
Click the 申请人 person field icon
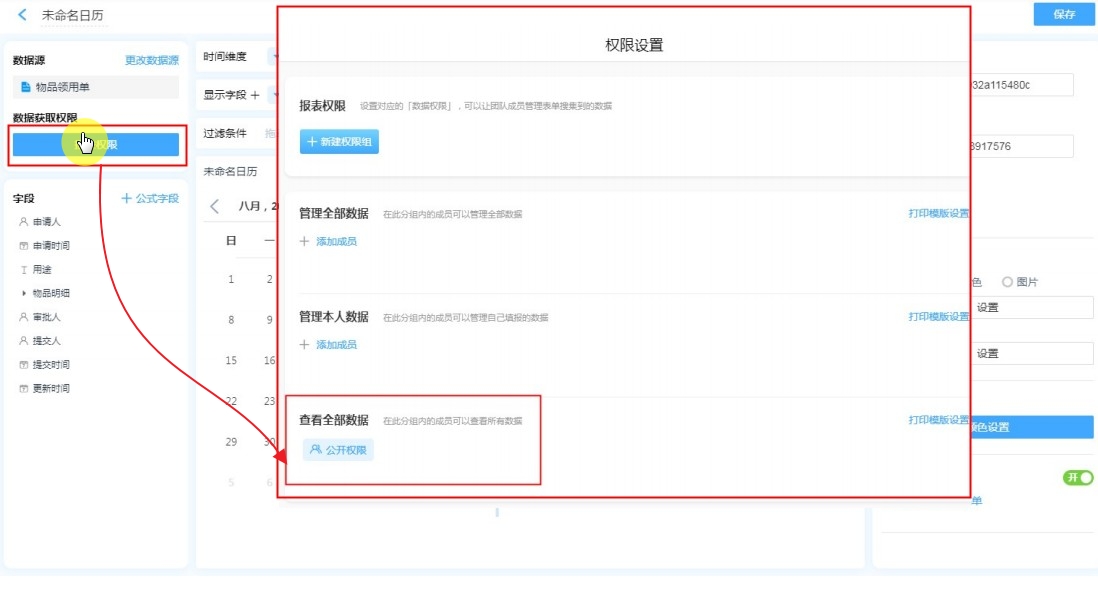click(x=23, y=222)
